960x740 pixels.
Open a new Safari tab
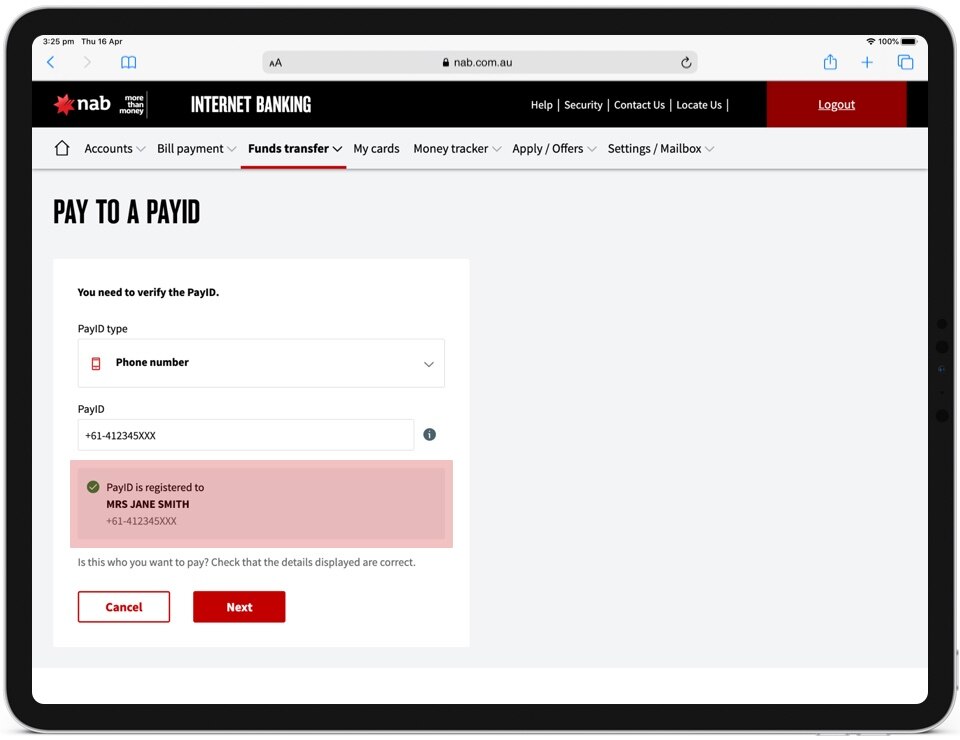[x=867, y=62]
